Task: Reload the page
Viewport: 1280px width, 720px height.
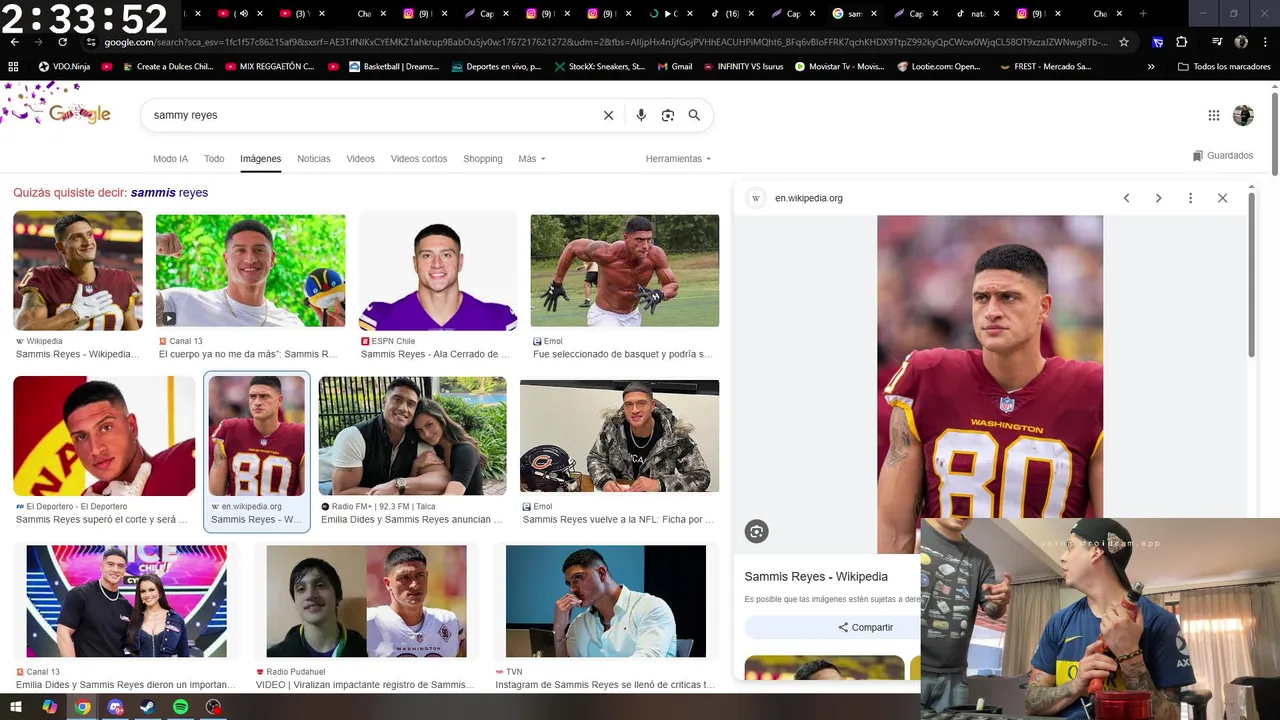Action: click(62, 42)
